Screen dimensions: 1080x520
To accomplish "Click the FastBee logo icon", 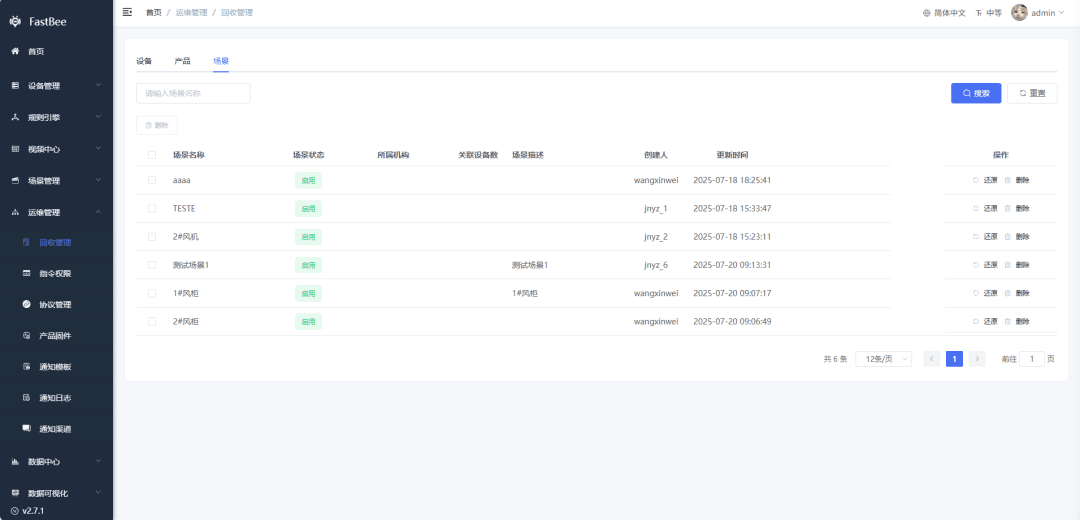I will click(16, 21).
